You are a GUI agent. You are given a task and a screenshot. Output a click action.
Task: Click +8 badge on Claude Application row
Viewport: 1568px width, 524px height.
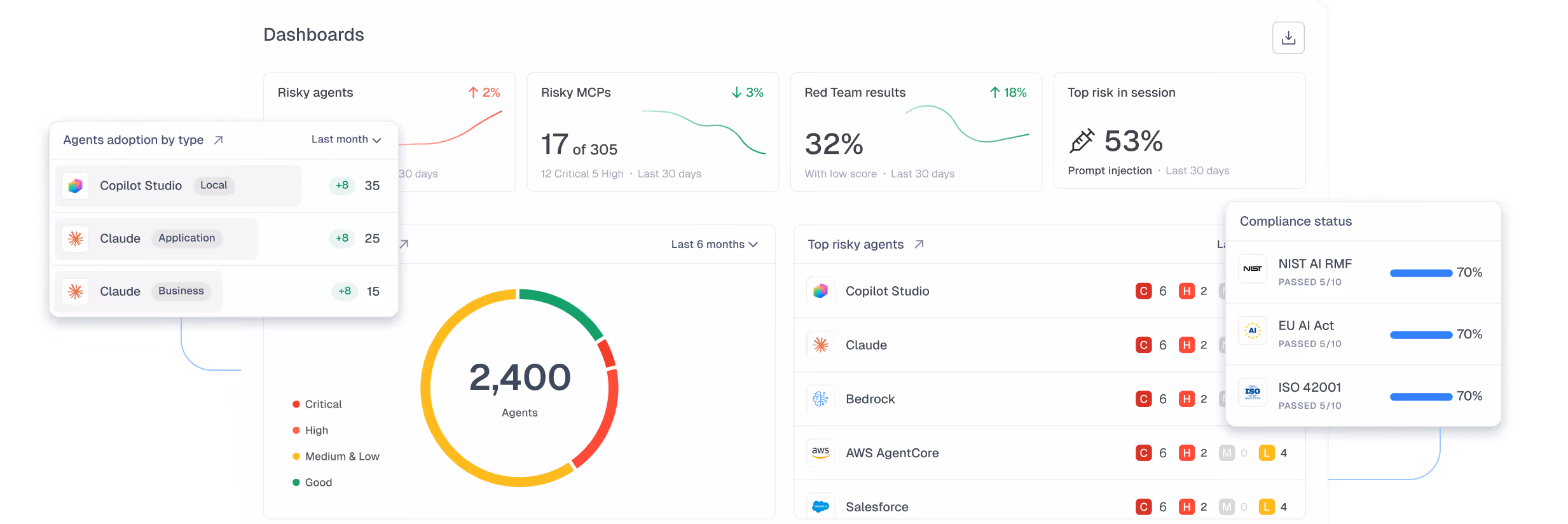(342, 238)
